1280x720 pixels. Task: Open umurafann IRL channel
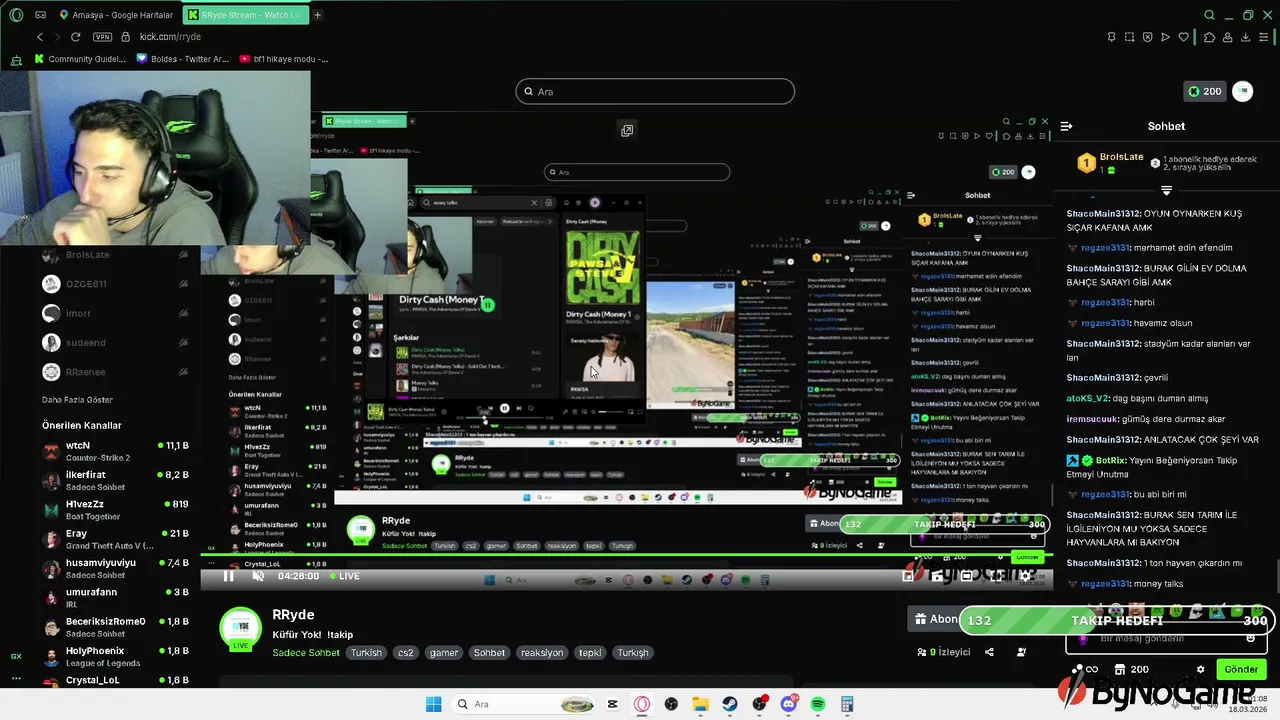115,598
